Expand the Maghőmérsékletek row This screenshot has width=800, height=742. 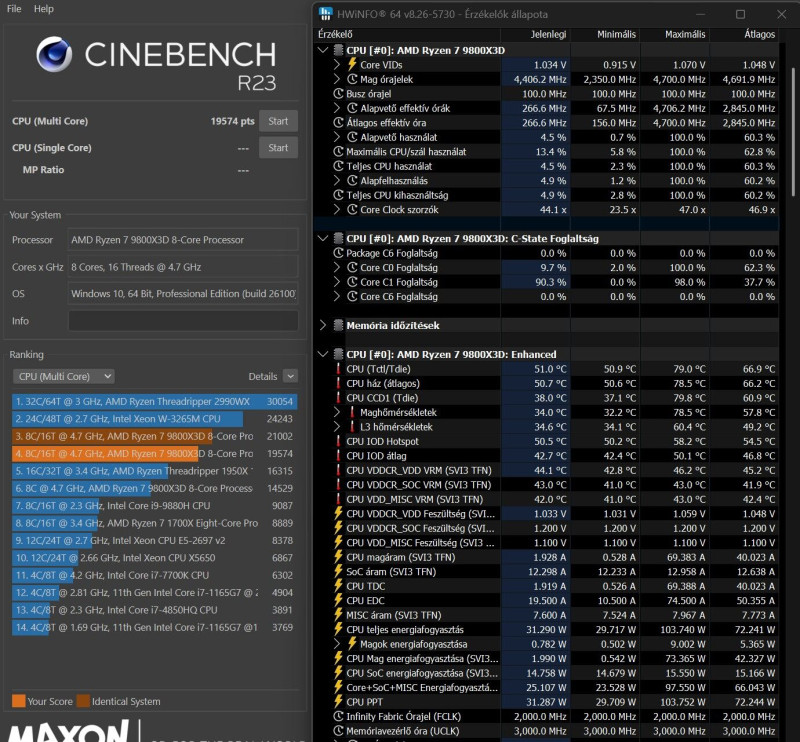337,412
